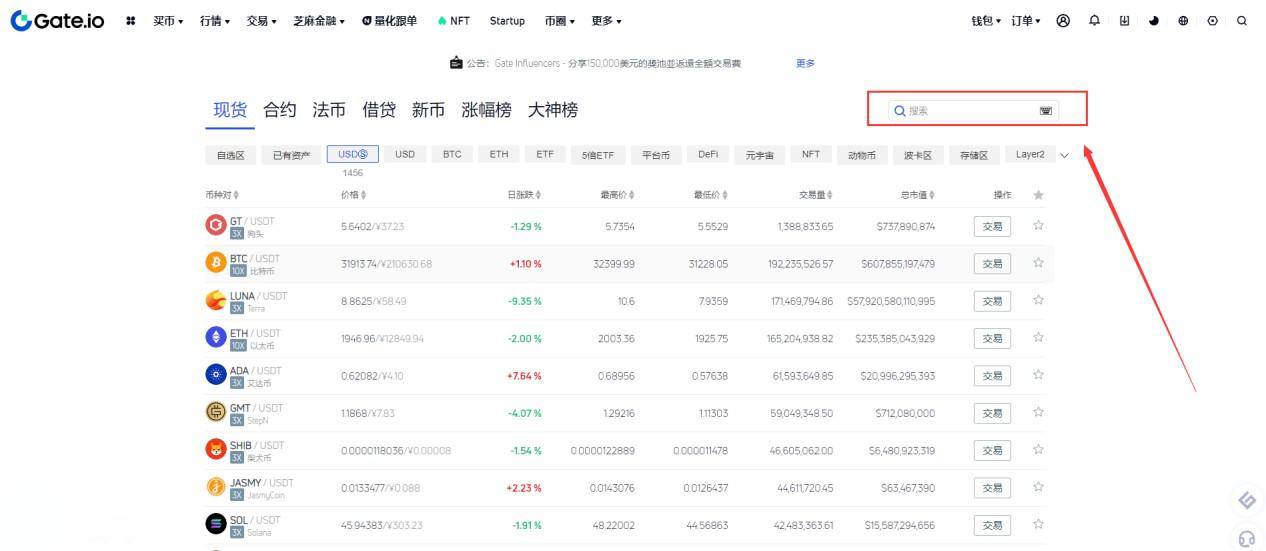Click the announcement briefcase icon

(456, 63)
